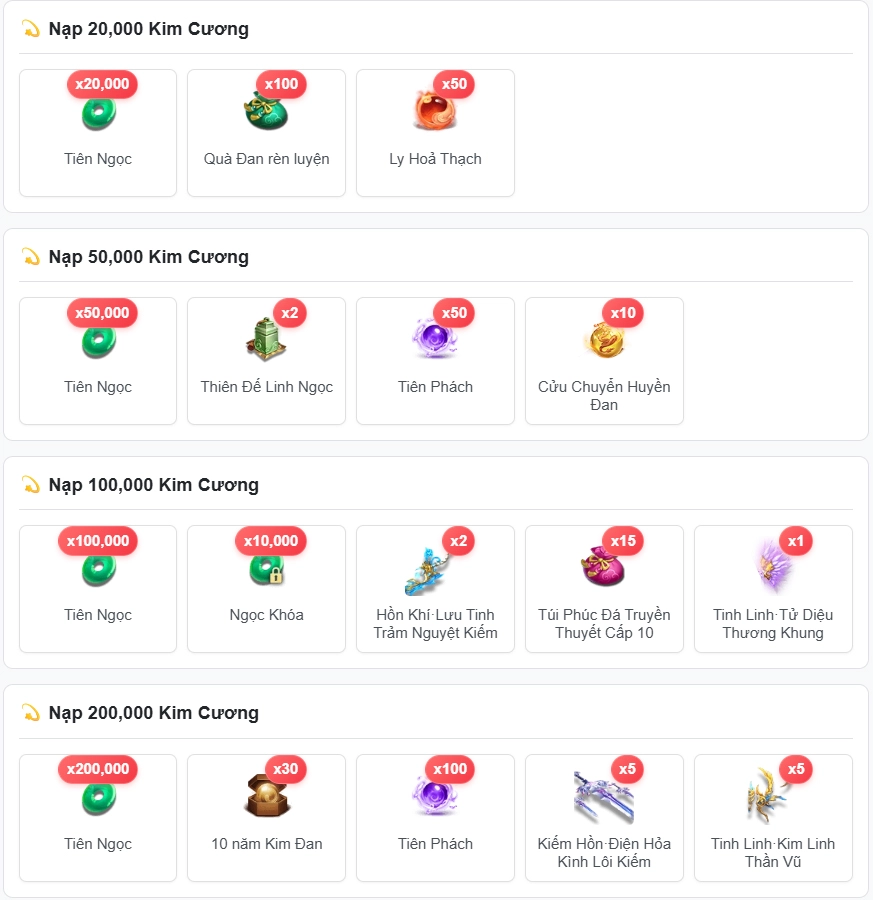This screenshot has width=873, height=900.
Task: Select the x100,000 Tiên Ngọc jade ring card
Action: click(98, 589)
